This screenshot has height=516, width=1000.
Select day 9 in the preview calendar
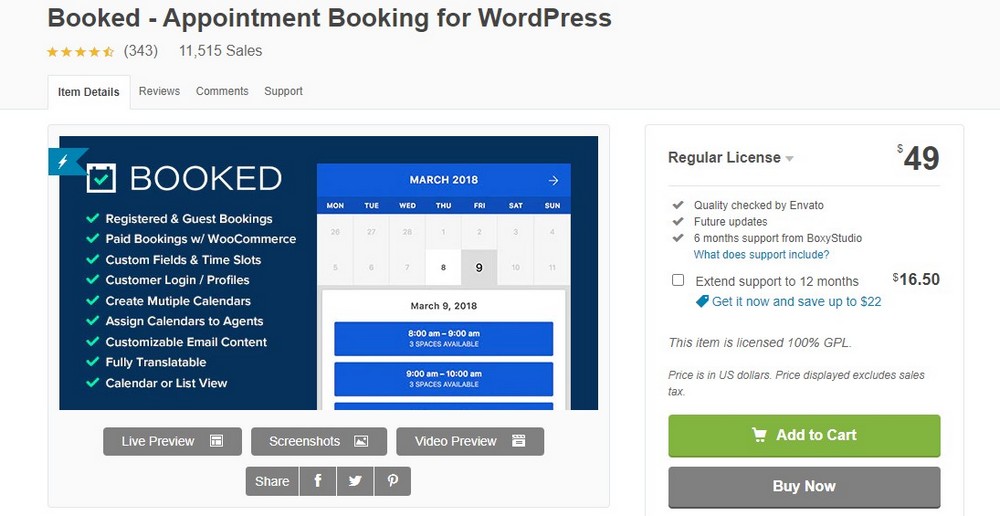click(x=479, y=267)
